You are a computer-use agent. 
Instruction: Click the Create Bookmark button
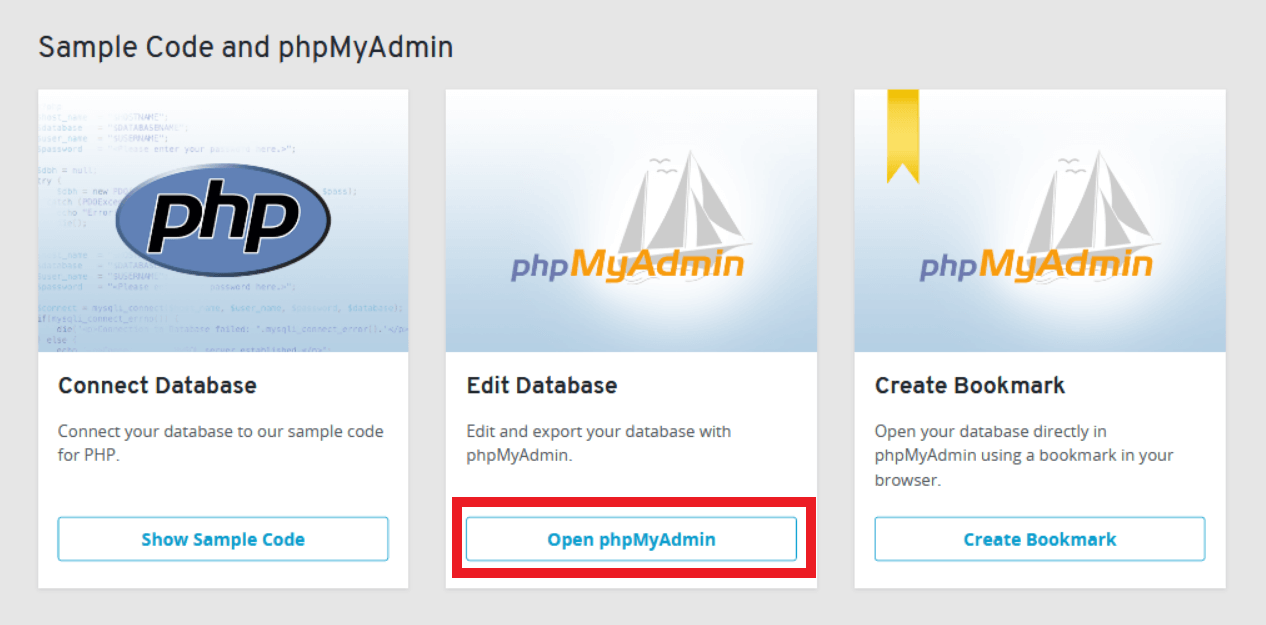(x=1040, y=539)
